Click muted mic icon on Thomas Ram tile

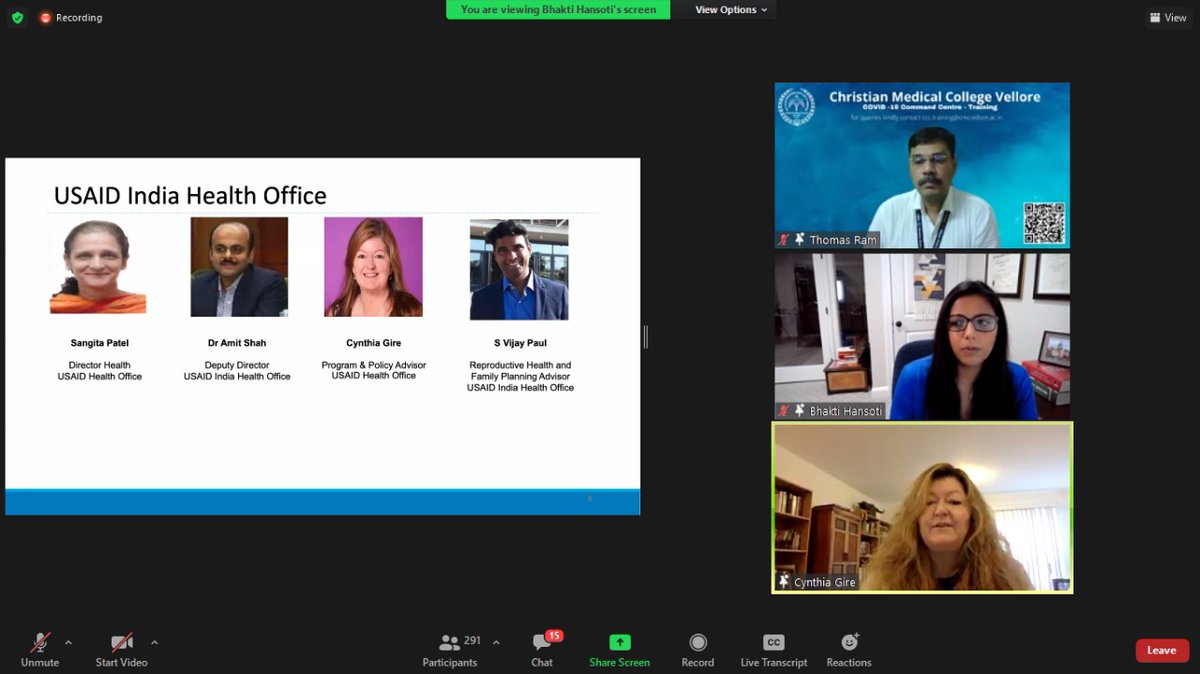coord(784,240)
